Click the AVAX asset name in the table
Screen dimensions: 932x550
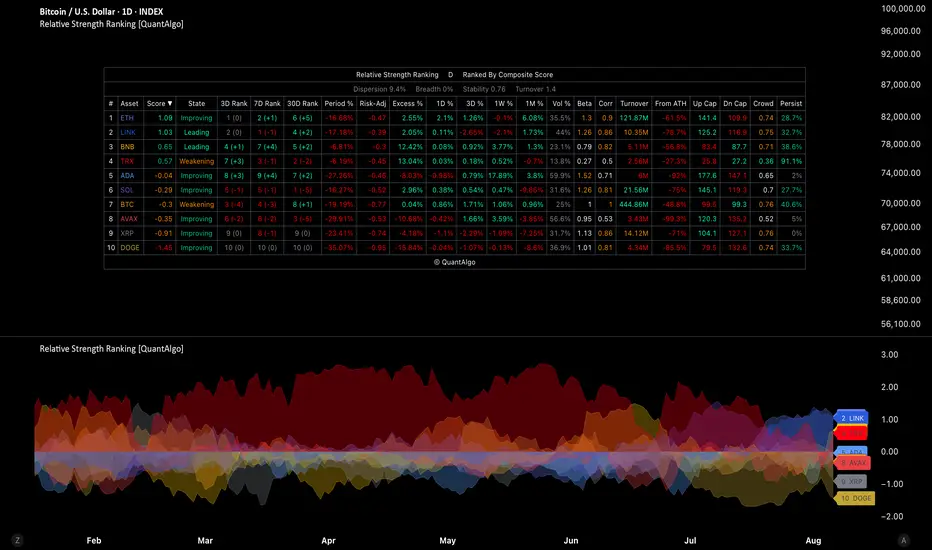pos(129,219)
